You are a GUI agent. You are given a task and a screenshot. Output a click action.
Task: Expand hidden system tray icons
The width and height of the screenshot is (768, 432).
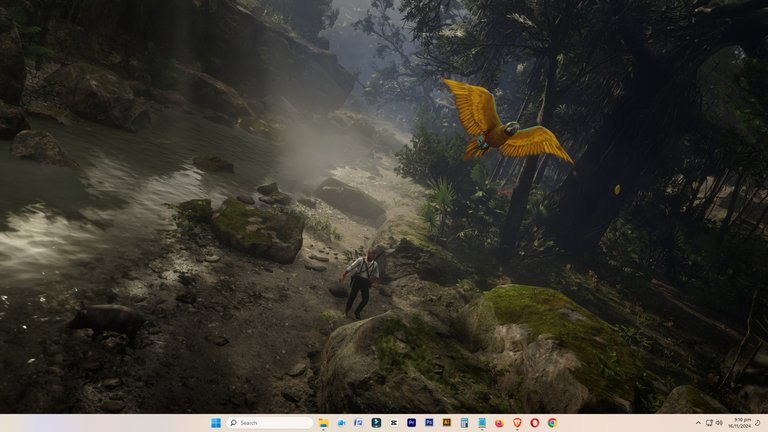[x=698, y=423]
